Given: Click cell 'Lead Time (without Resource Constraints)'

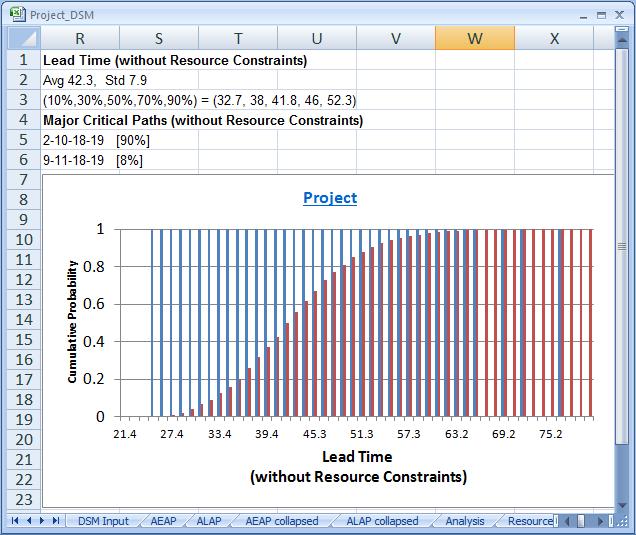Looking at the screenshot, I should [175, 60].
